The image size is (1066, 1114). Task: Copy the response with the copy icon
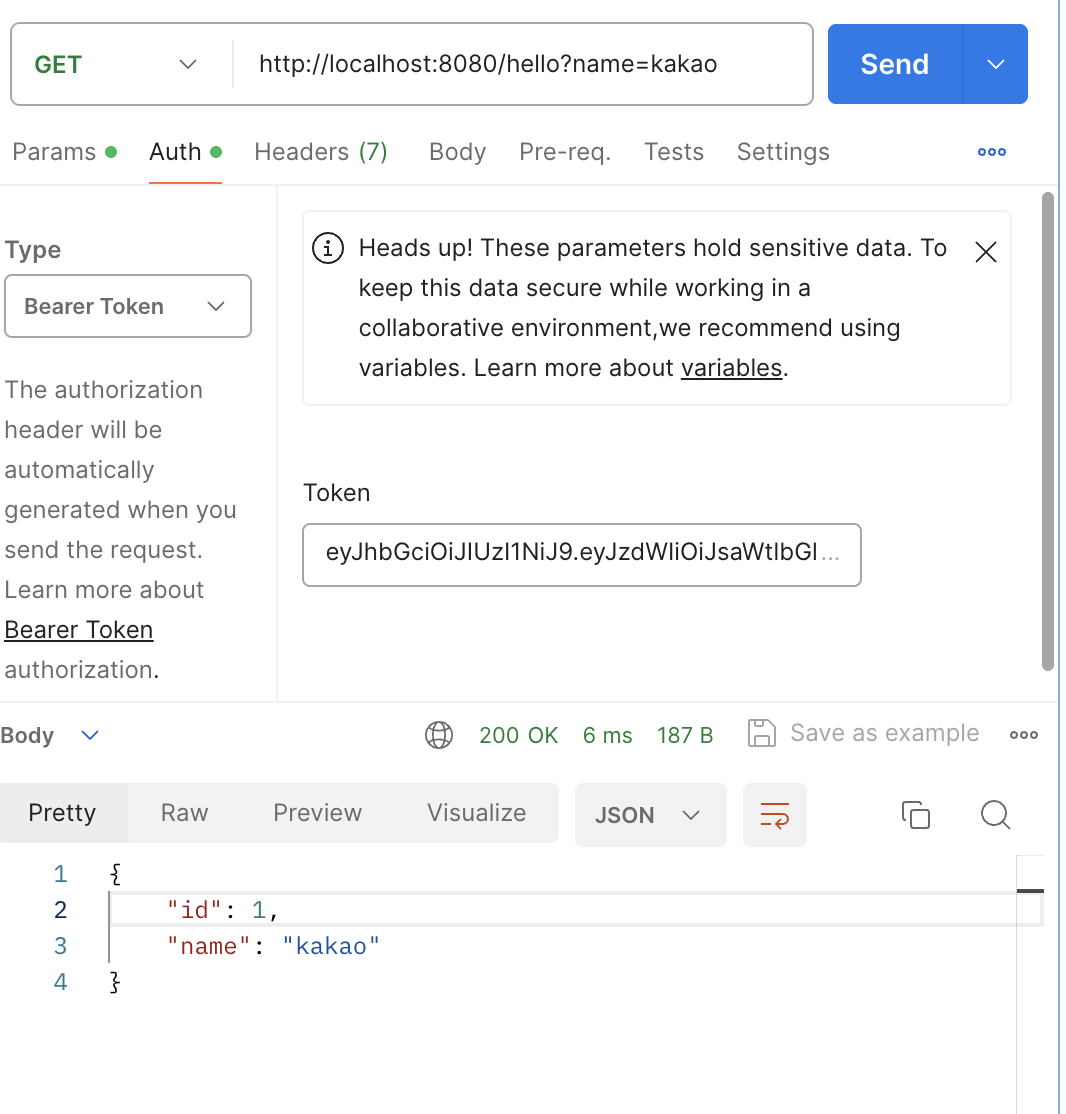tap(915, 815)
